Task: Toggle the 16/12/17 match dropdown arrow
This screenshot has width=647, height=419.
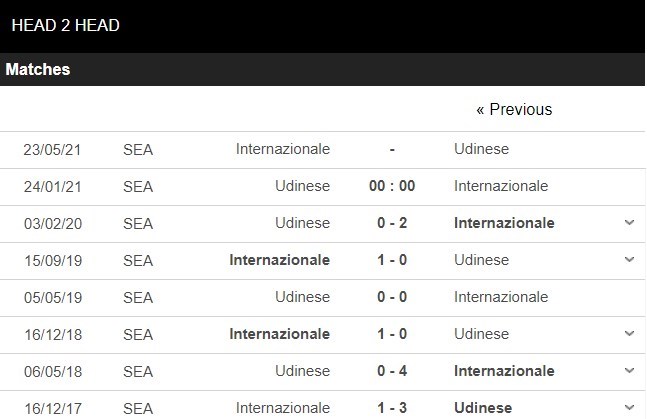Action: (x=629, y=407)
